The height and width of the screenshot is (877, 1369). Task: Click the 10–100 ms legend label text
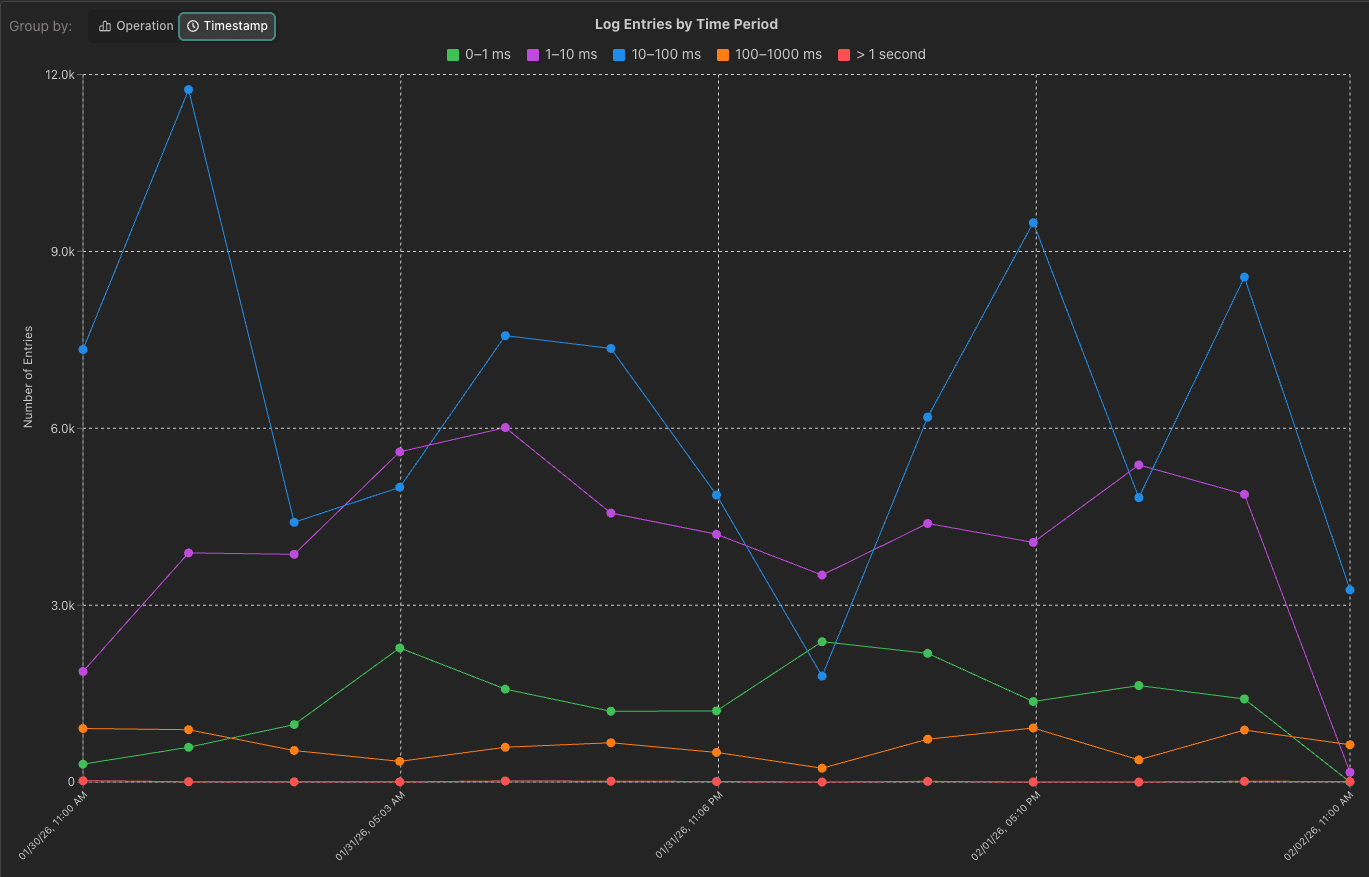(x=665, y=54)
